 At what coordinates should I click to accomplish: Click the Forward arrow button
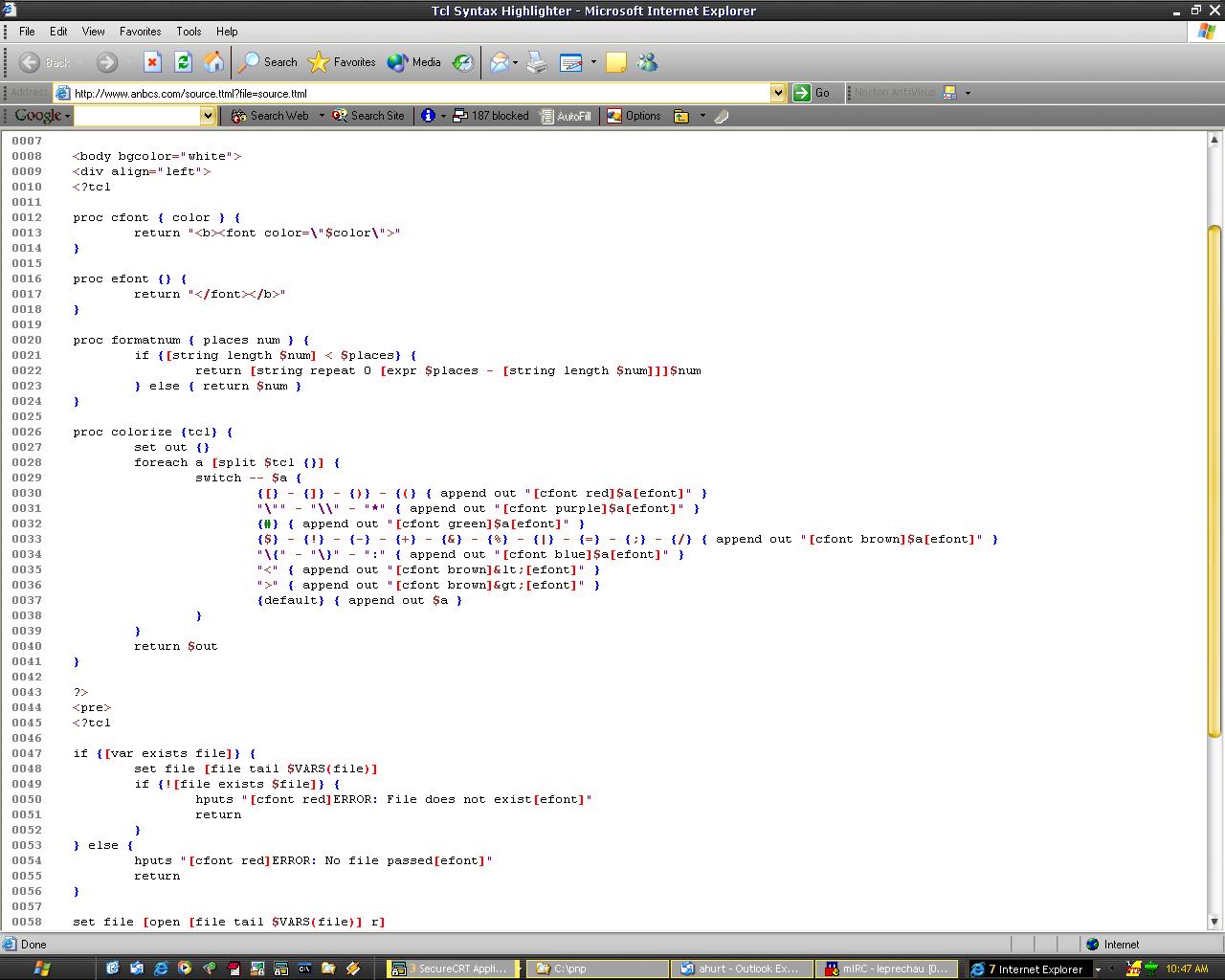tap(107, 62)
